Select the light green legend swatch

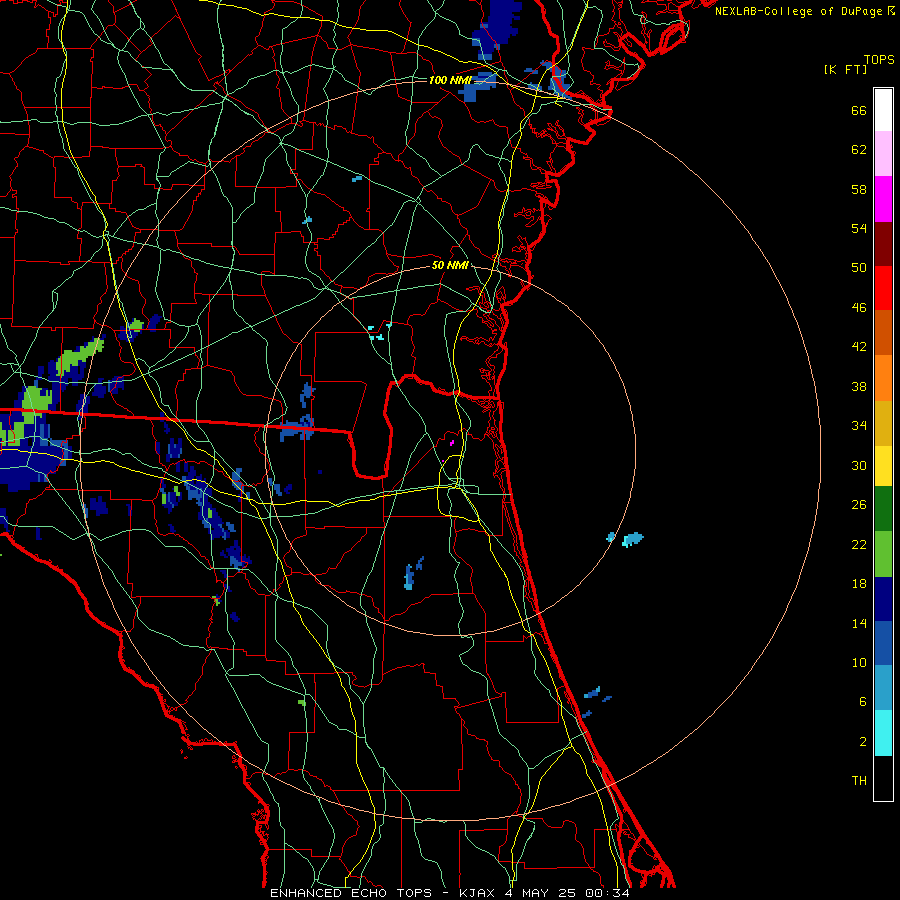[x=883, y=554]
